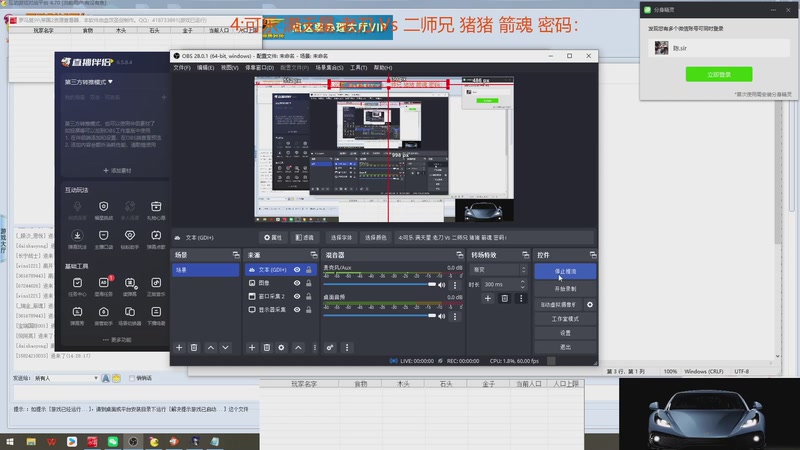Screen dimensions: 800x450
Task: Move selected source up in 来源 dock
Action: [298, 347]
